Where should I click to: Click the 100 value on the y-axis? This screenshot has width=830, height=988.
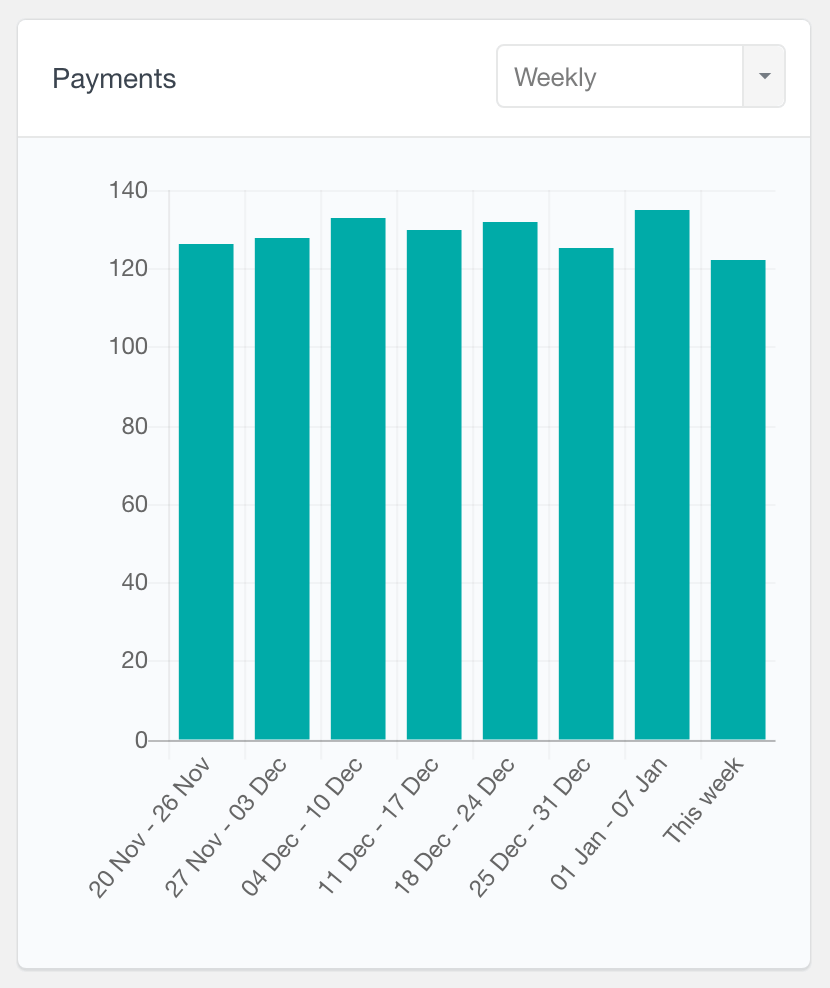(x=129, y=348)
